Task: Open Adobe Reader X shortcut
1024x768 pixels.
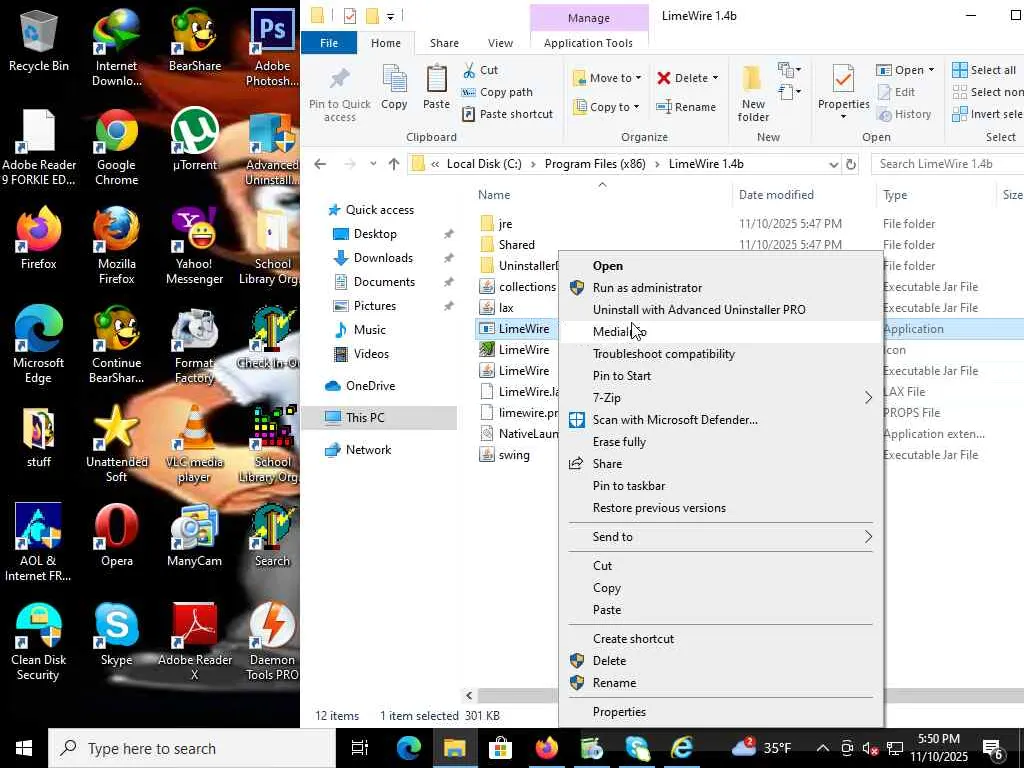Action: [195, 641]
